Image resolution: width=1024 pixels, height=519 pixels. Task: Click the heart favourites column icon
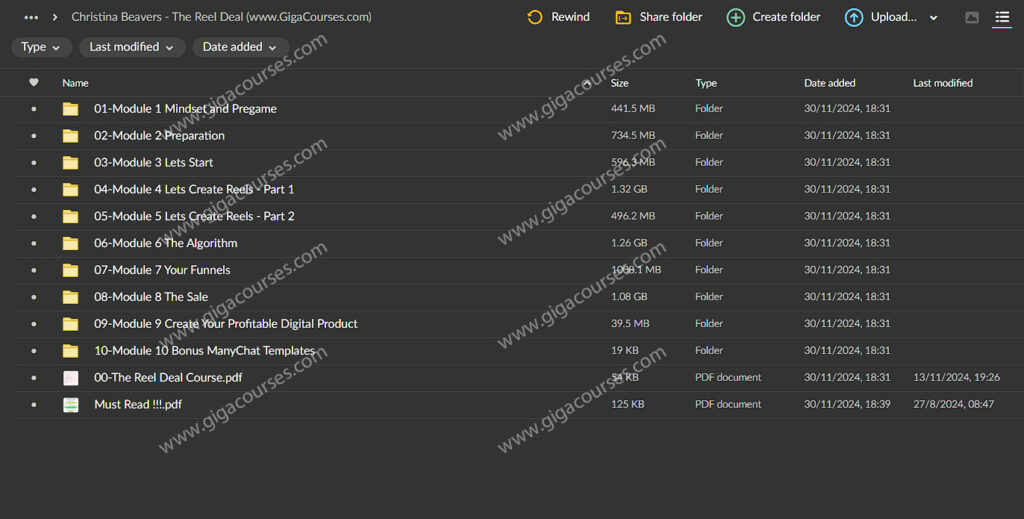coord(34,83)
